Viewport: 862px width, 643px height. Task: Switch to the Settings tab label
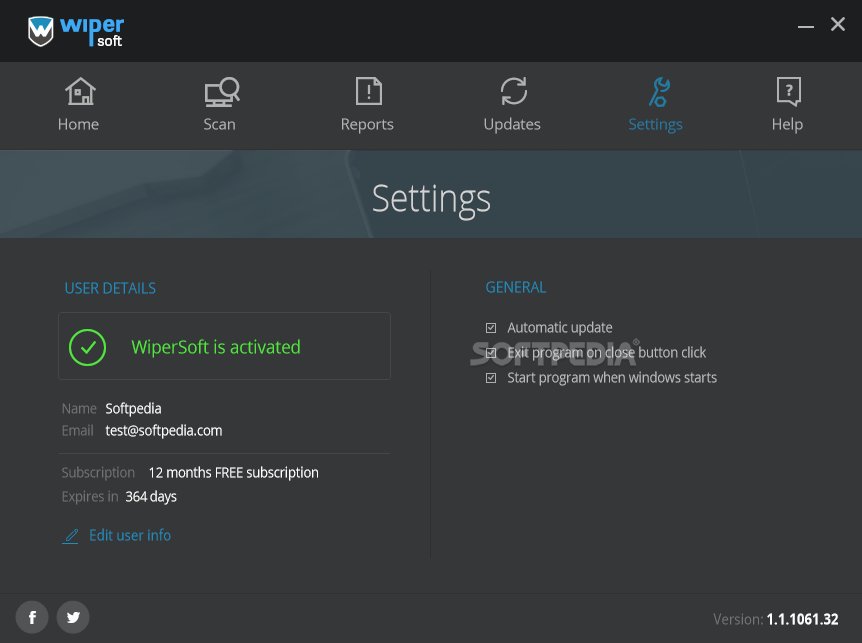click(655, 125)
